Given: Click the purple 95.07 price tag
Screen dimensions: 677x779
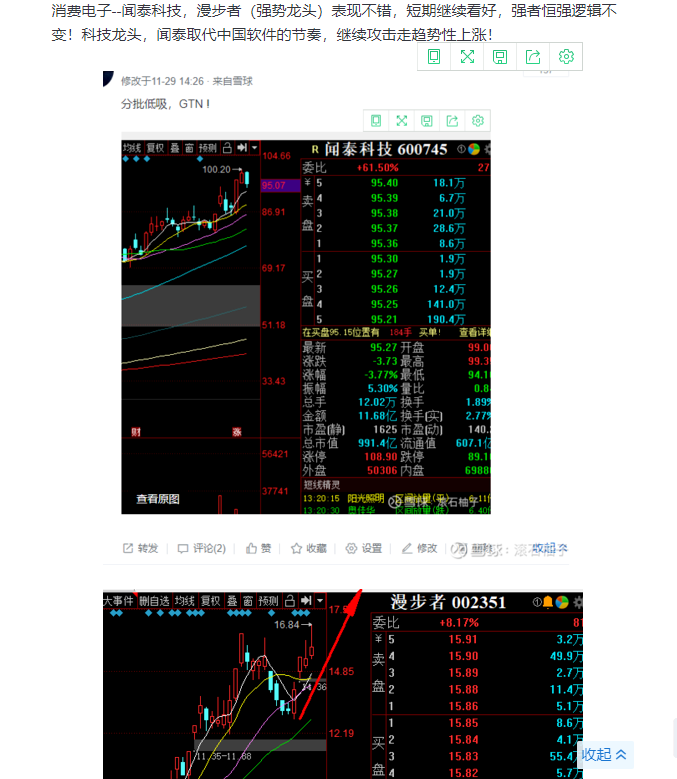Looking at the screenshot, I should tap(281, 185).
